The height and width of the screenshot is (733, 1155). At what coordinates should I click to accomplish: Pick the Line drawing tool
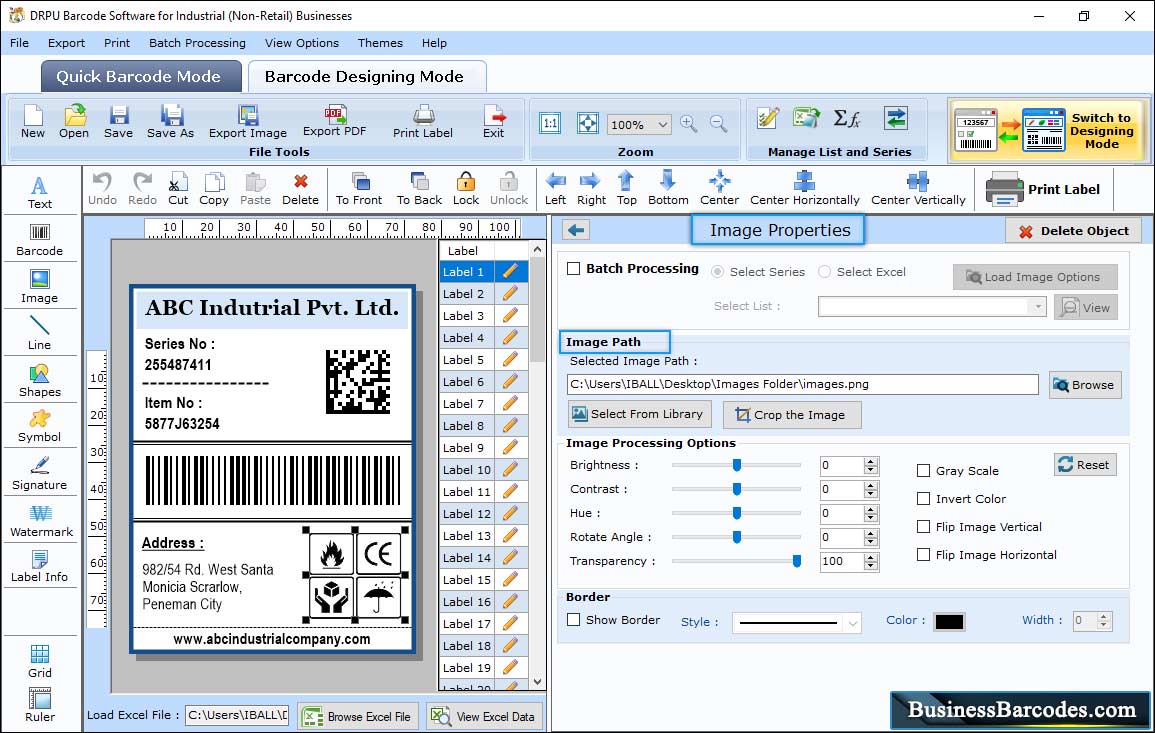[x=40, y=333]
